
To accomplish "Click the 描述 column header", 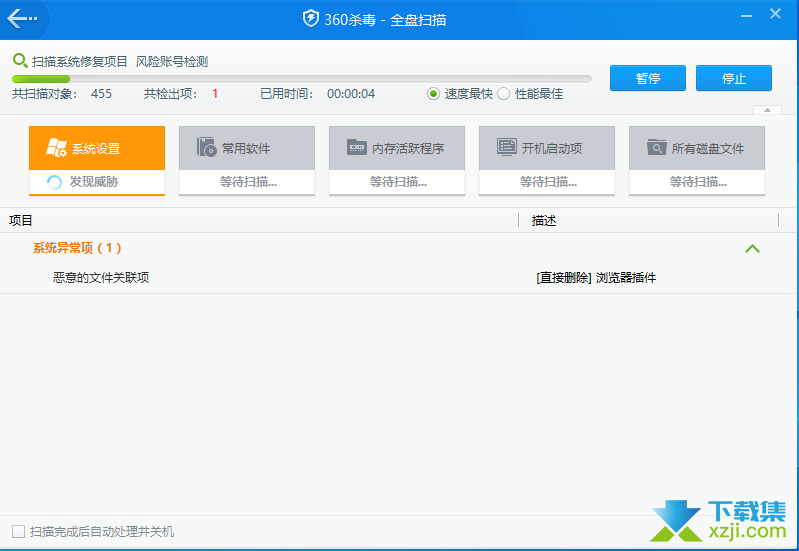I will pos(544,220).
